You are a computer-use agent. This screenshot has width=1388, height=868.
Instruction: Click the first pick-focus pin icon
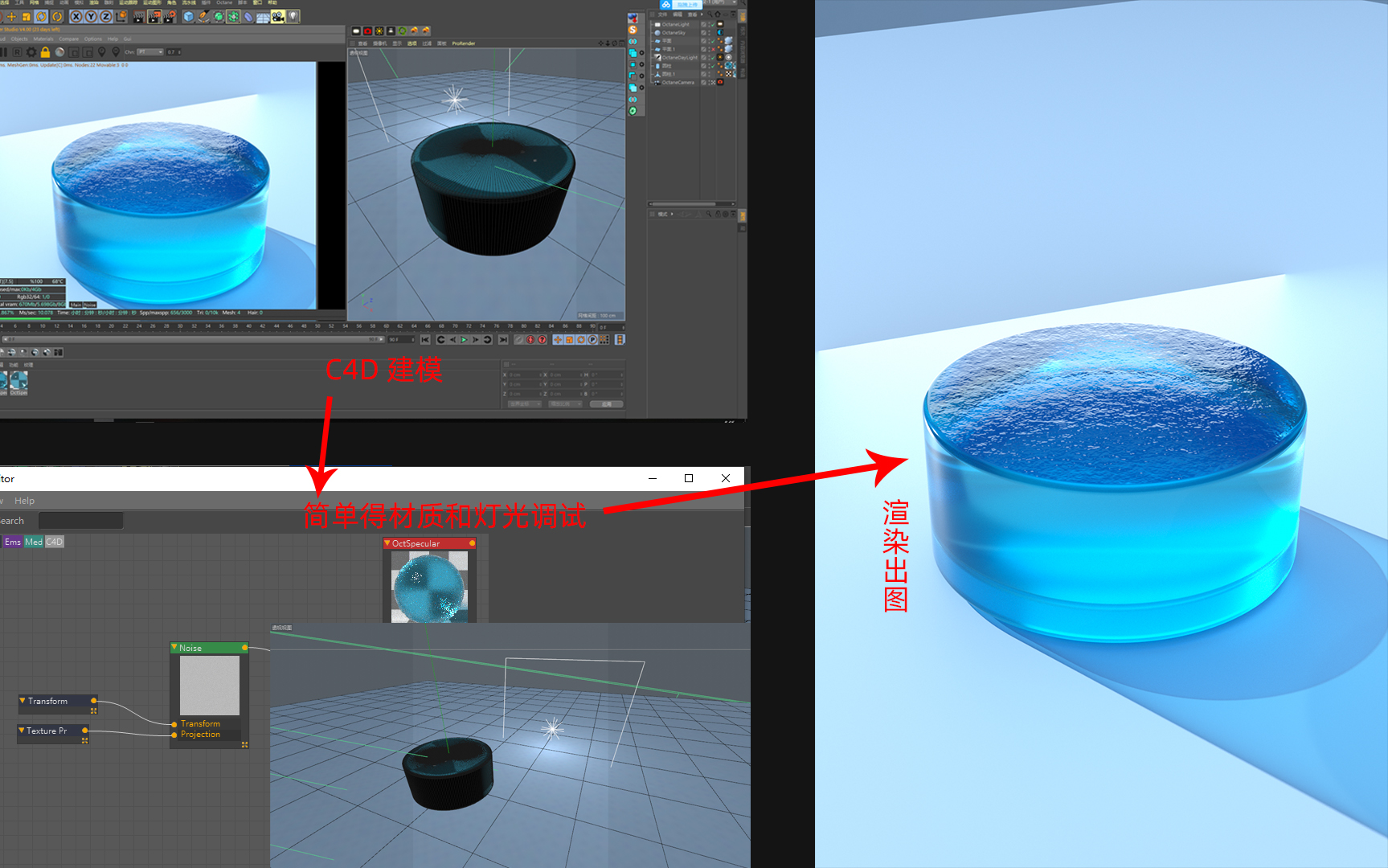click(101, 52)
